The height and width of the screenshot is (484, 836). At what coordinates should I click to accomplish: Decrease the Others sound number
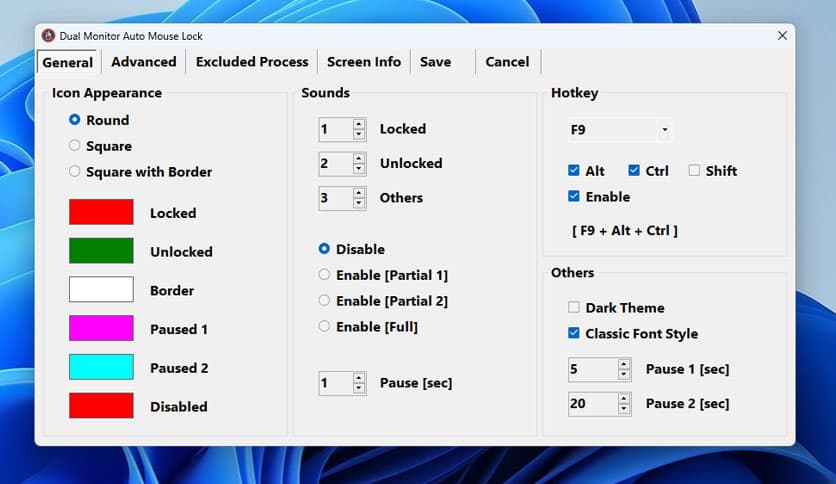[359, 204]
